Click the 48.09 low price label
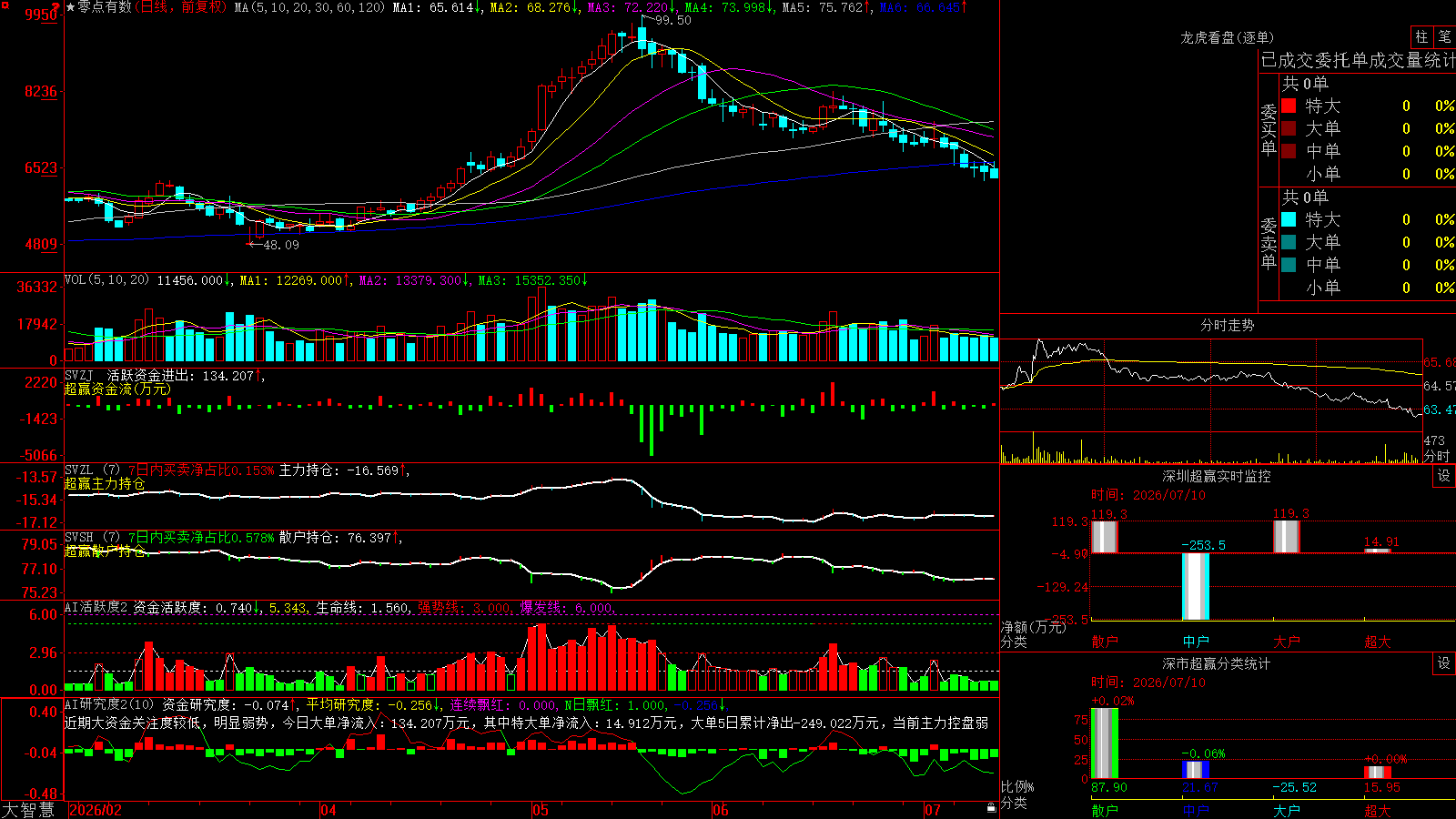1456x819 pixels. click(x=280, y=245)
